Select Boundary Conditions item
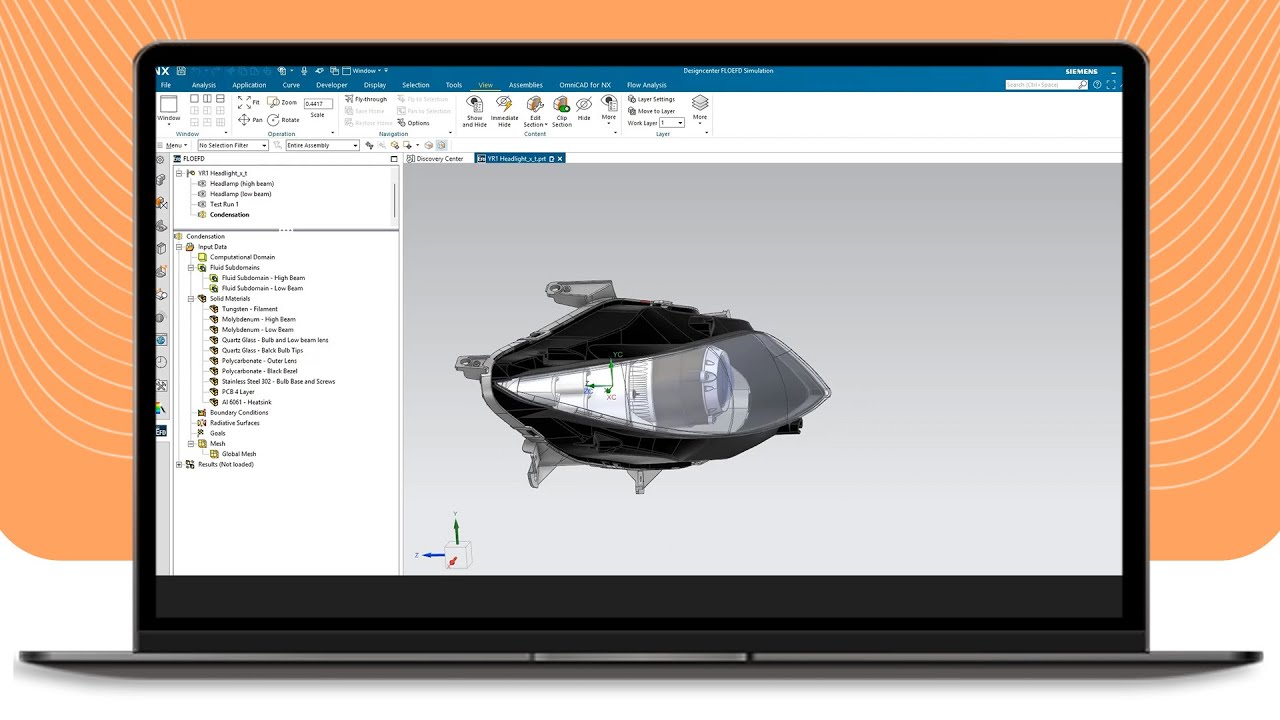Viewport: 1280px width, 720px height. [238, 413]
